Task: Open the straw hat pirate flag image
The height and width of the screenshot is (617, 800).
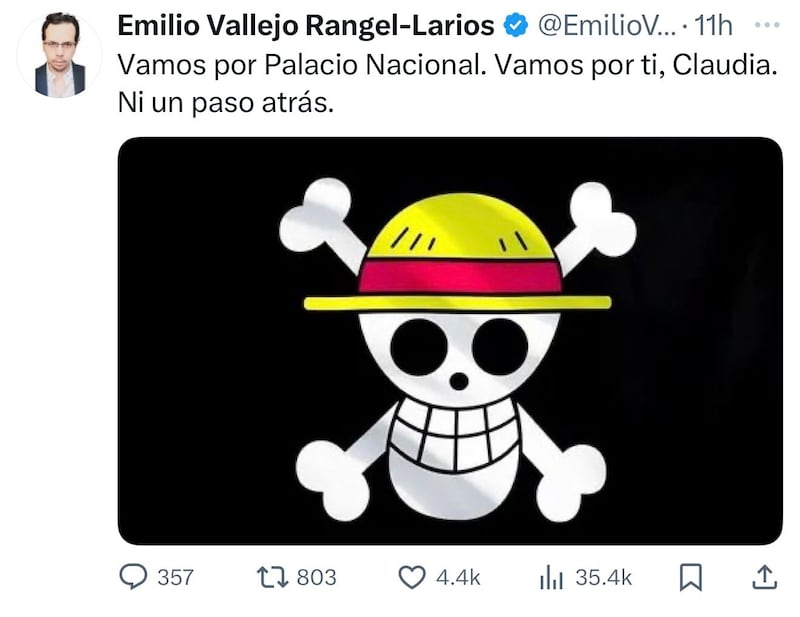Action: pos(450,341)
